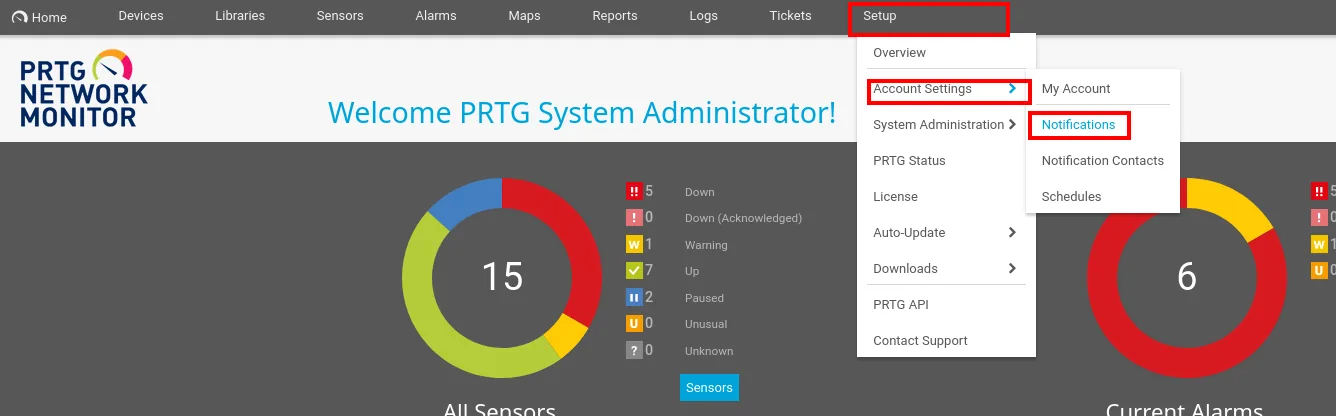The image size is (1336, 416).
Task: Click the "Paused" legend label
Action: tap(704, 298)
